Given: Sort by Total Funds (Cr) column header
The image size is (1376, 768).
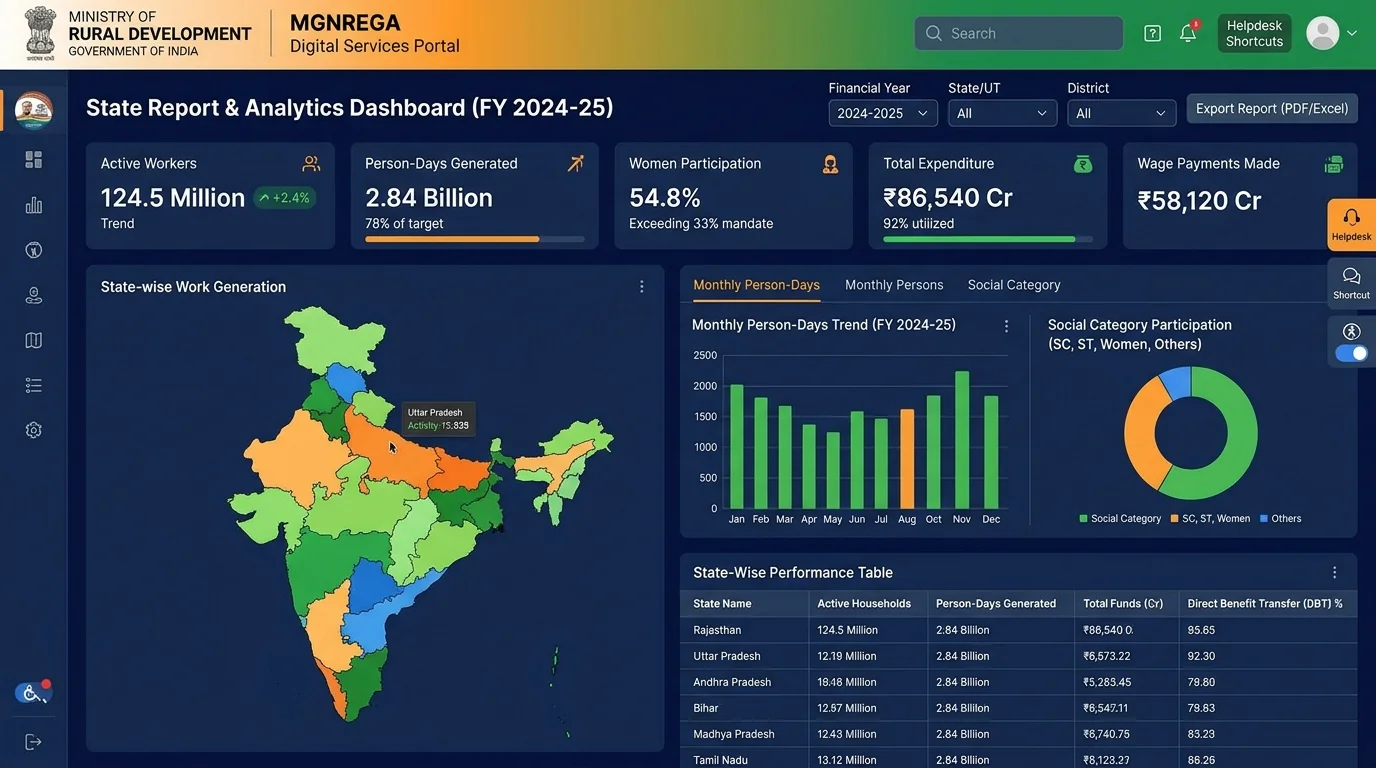Looking at the screenshot, I should click(1123, 604).
